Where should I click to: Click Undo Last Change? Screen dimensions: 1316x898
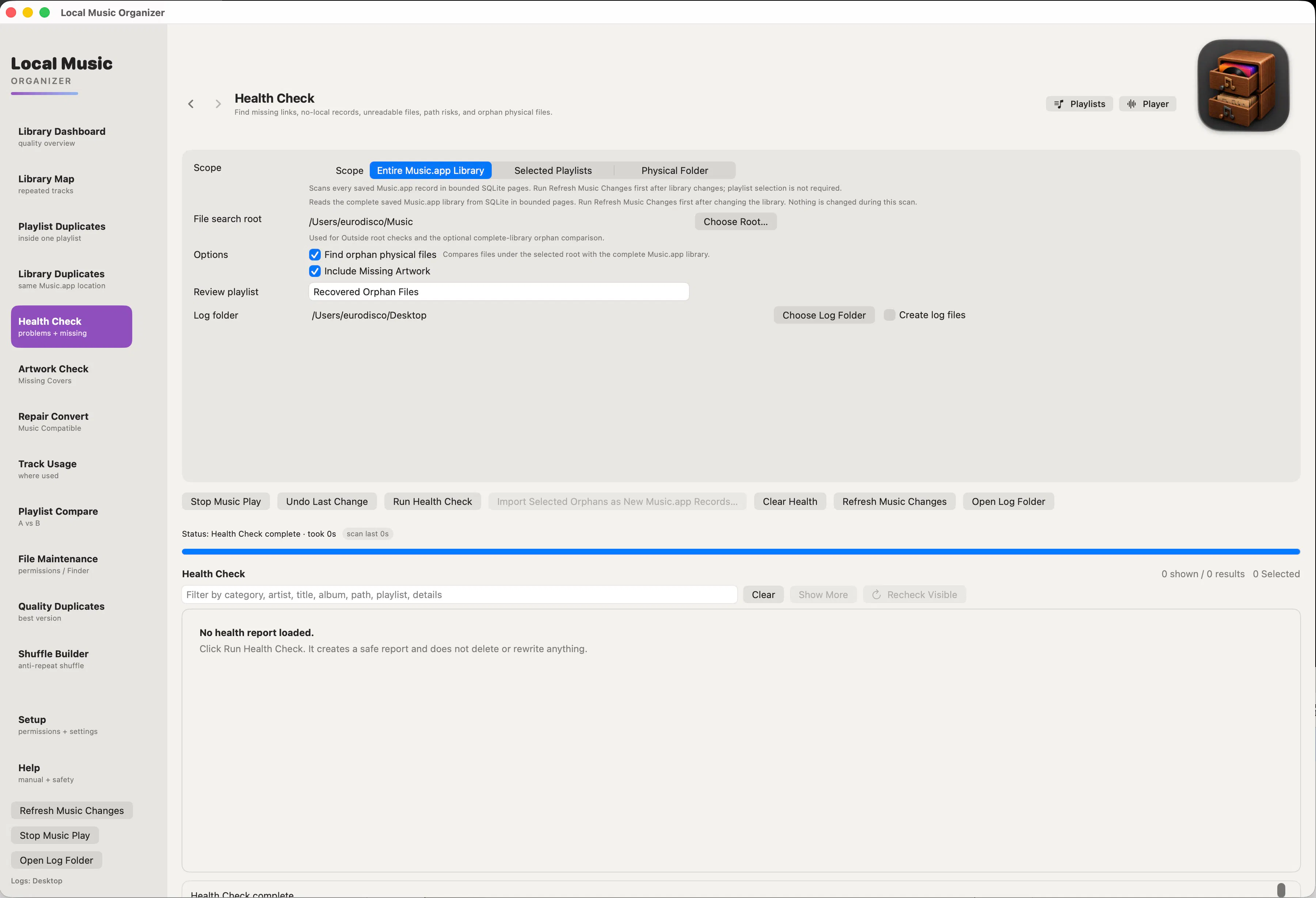pyautogui.click(x=327, y=502)
